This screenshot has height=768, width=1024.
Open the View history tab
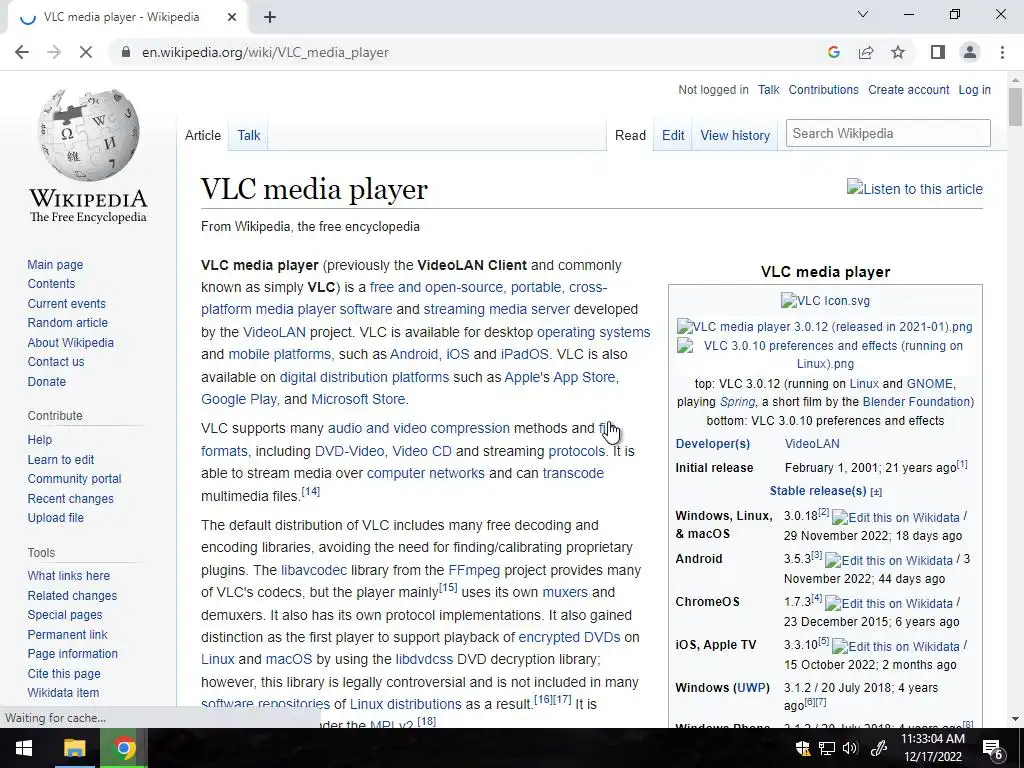(735, 135)
